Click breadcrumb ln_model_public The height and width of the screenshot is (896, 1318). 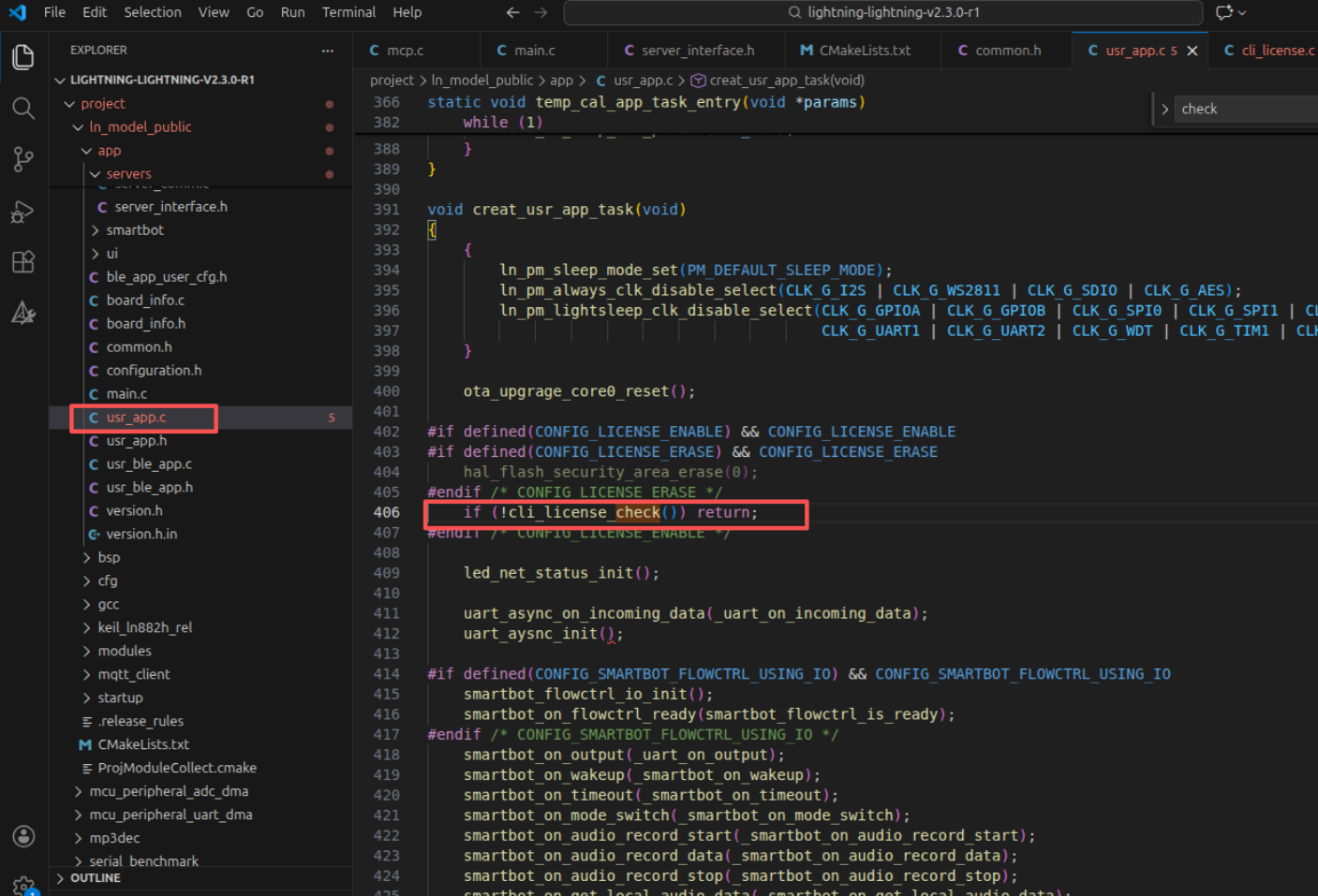tap(481, 81)
